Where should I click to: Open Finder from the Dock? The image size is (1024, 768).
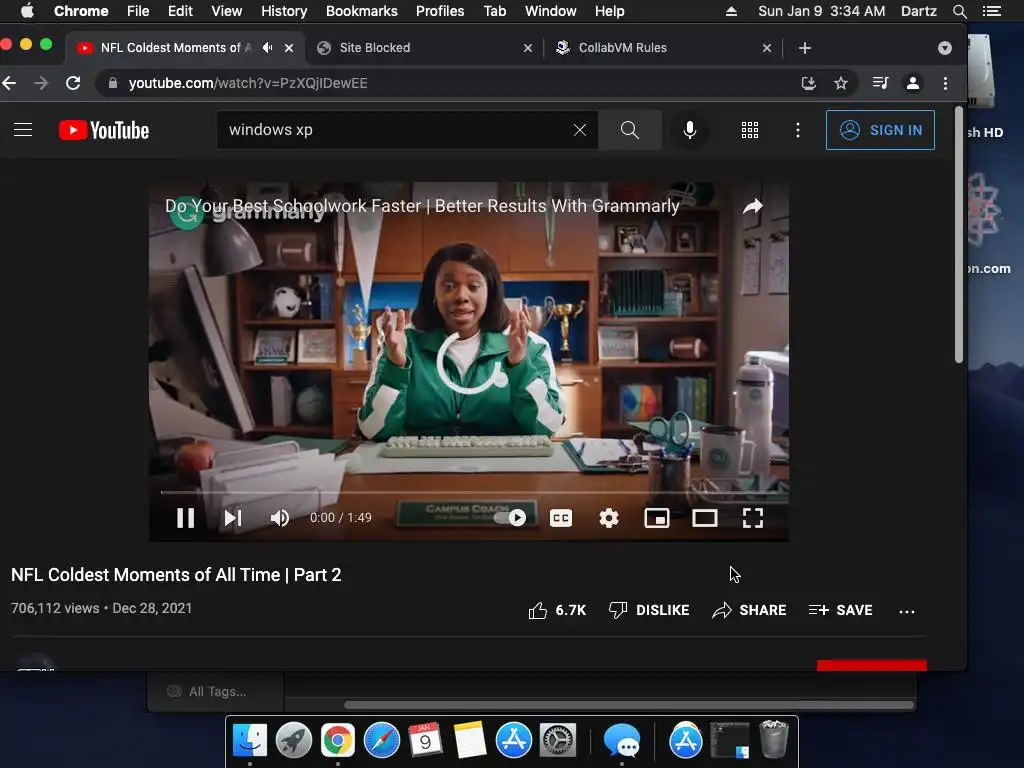[249, 741]
